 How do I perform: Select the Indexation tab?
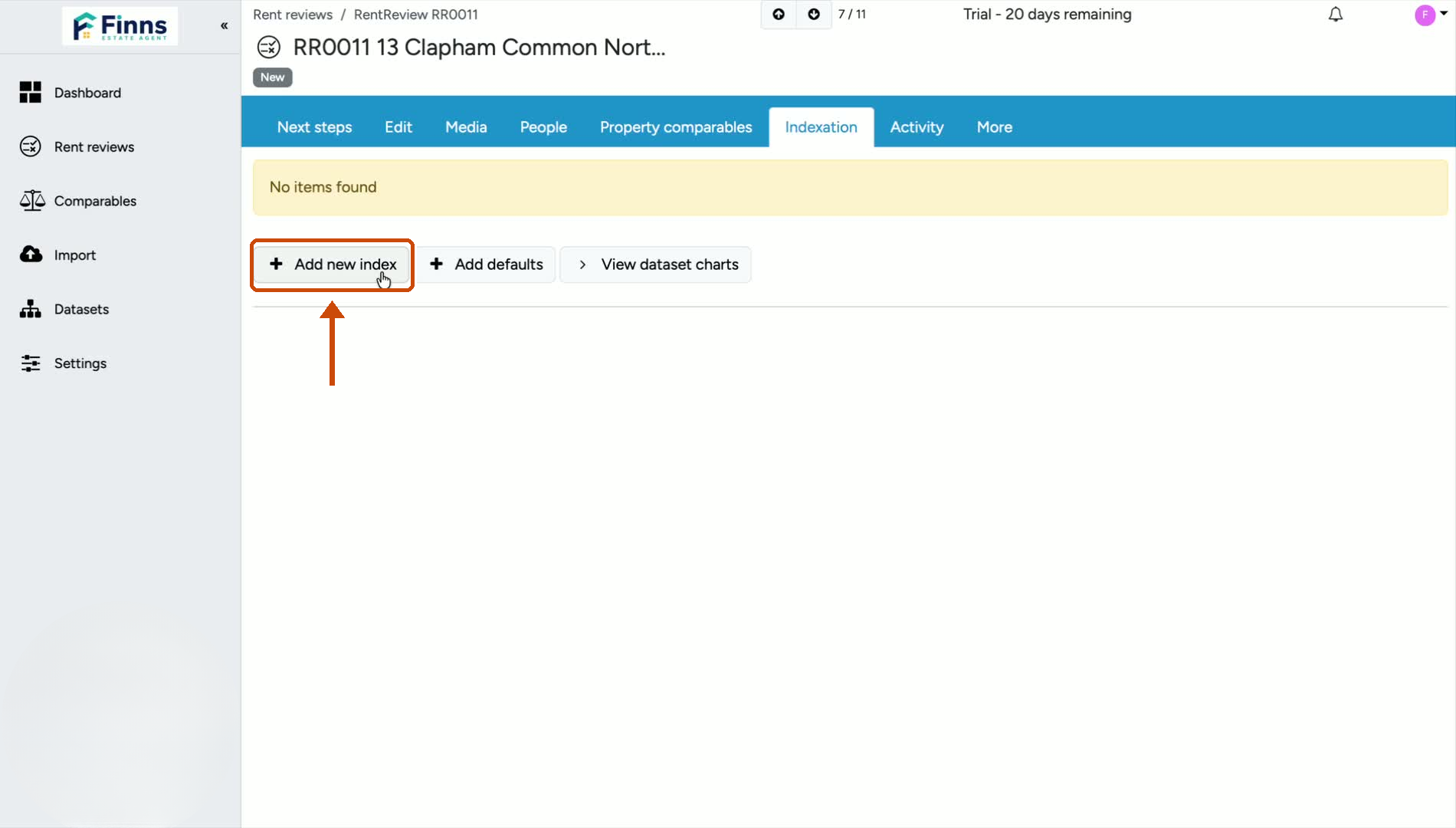pyautogui.click(x=821, y=127)
